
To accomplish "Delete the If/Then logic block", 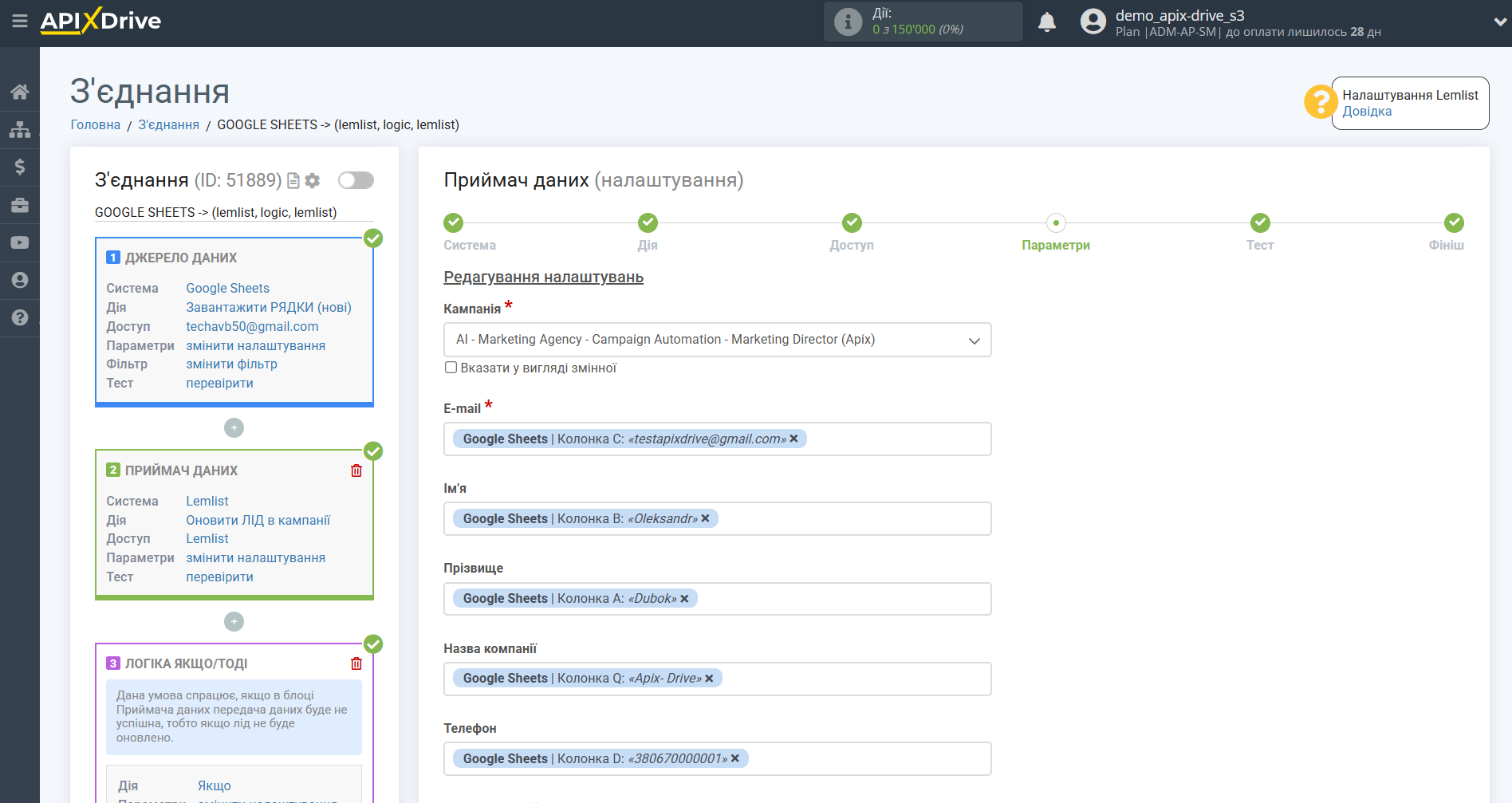I will click(356, 663).
